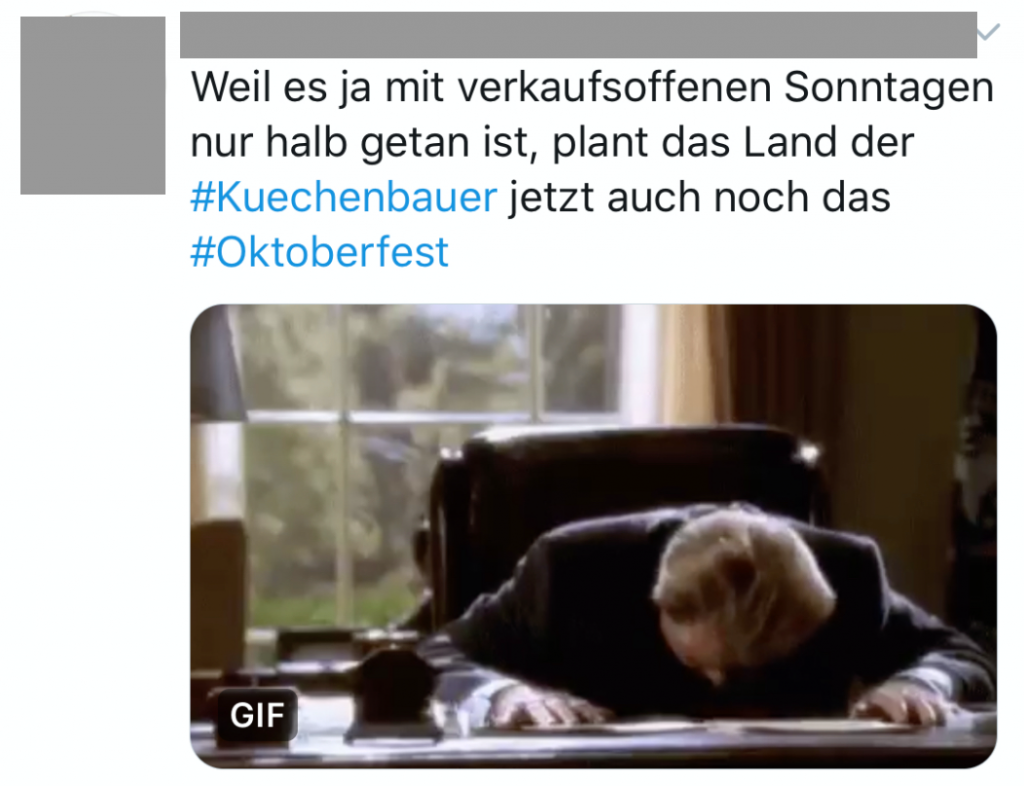Click the word "verkaufsoffenen" in the tweet
This screenshot has width=1024, height=786.
[615, 86]
